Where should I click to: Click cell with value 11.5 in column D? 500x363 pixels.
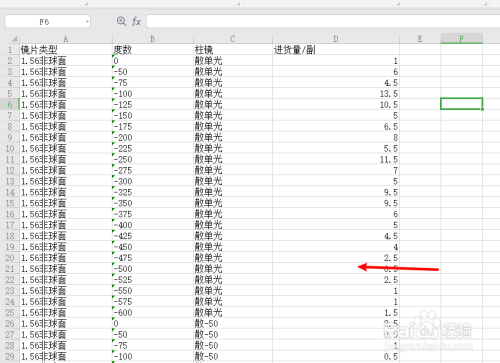coord(336,159)
